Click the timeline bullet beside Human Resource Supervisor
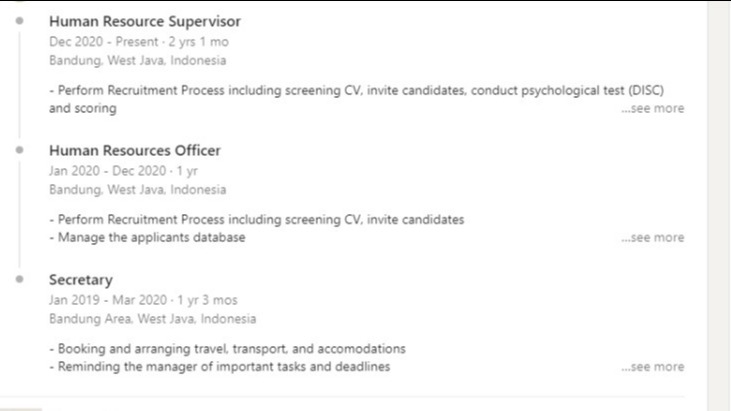 click(20, 20)
